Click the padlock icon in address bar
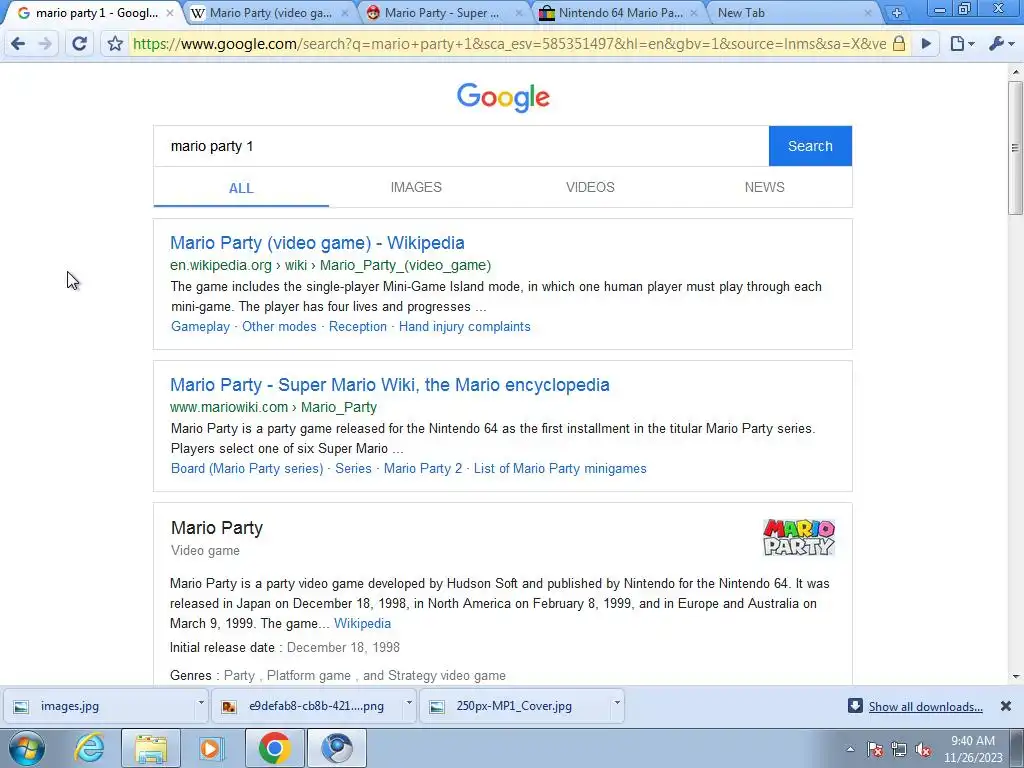This screenshot has height=768, width=1024. [899, 44]
